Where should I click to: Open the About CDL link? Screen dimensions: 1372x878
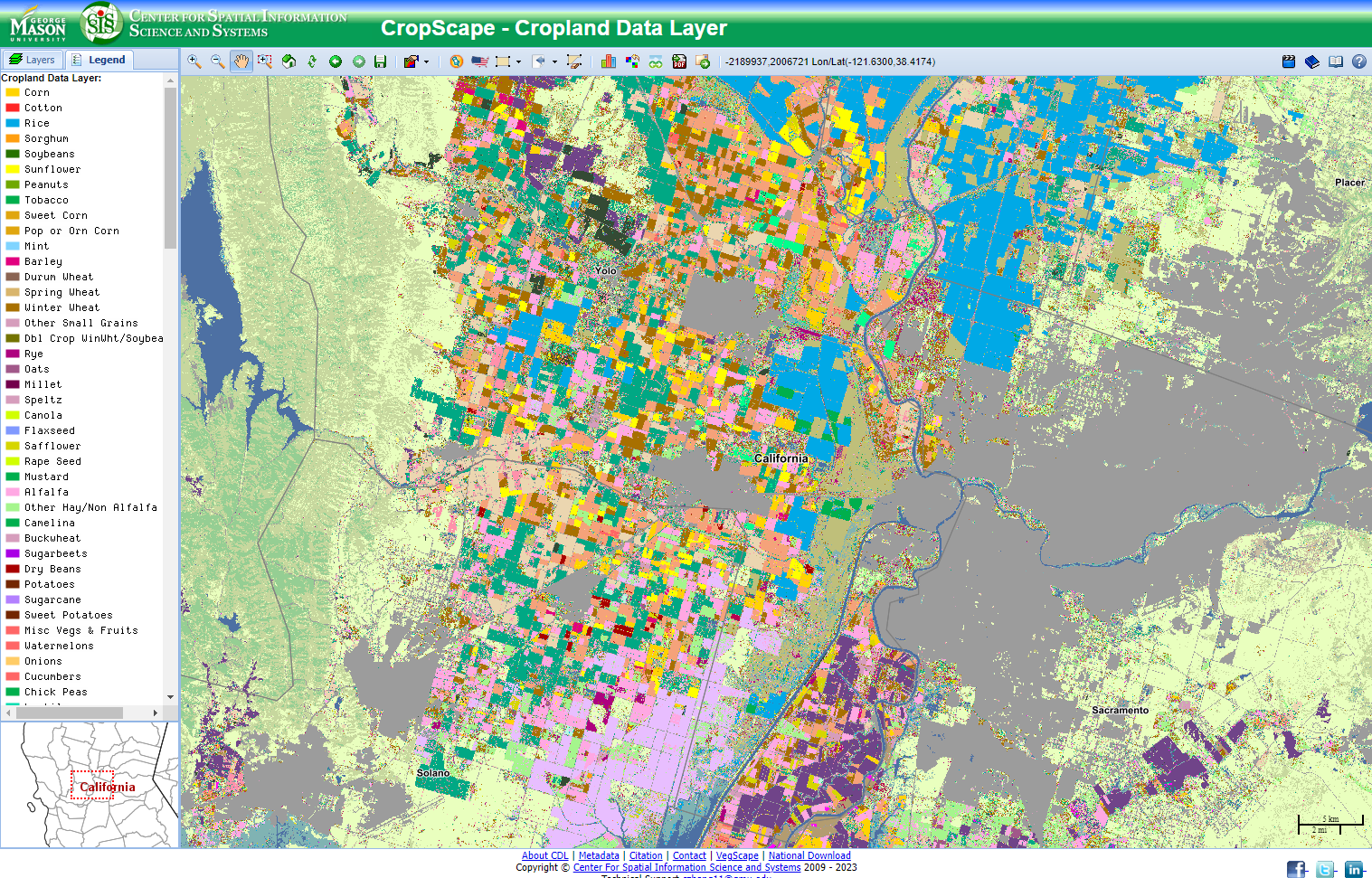point(545,855)
